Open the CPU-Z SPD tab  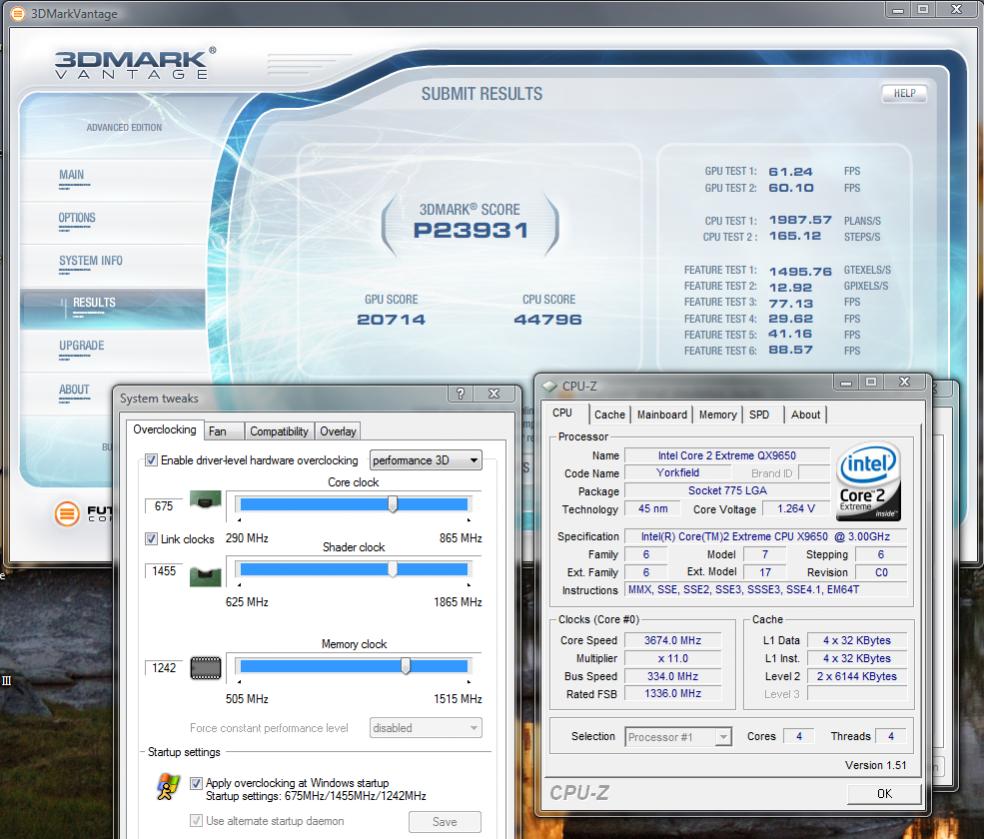[x=759, y=415]
